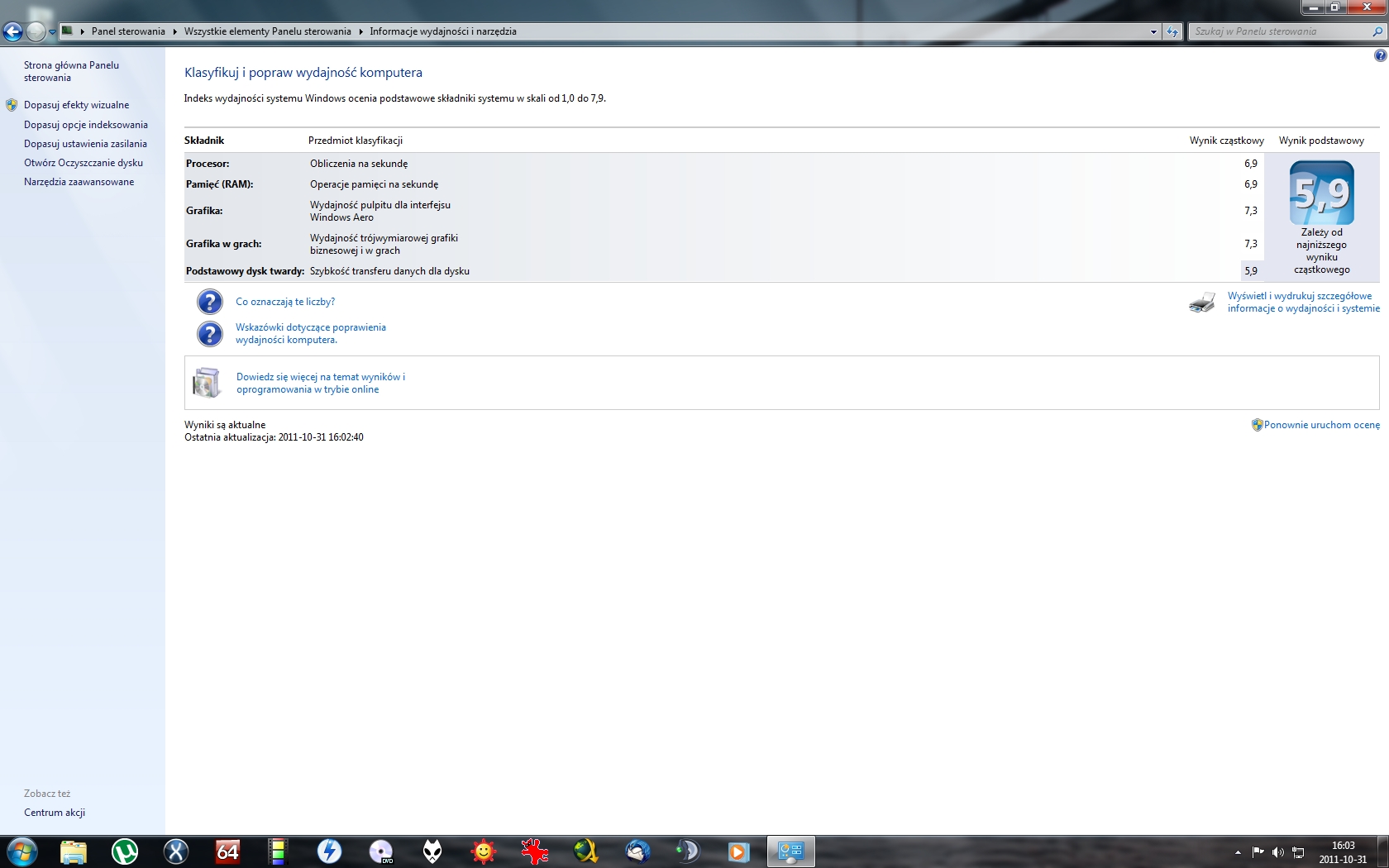Launch Thunderbird from the taskbar
This screenshot has width=1389, height=868.
pos(637,851)
